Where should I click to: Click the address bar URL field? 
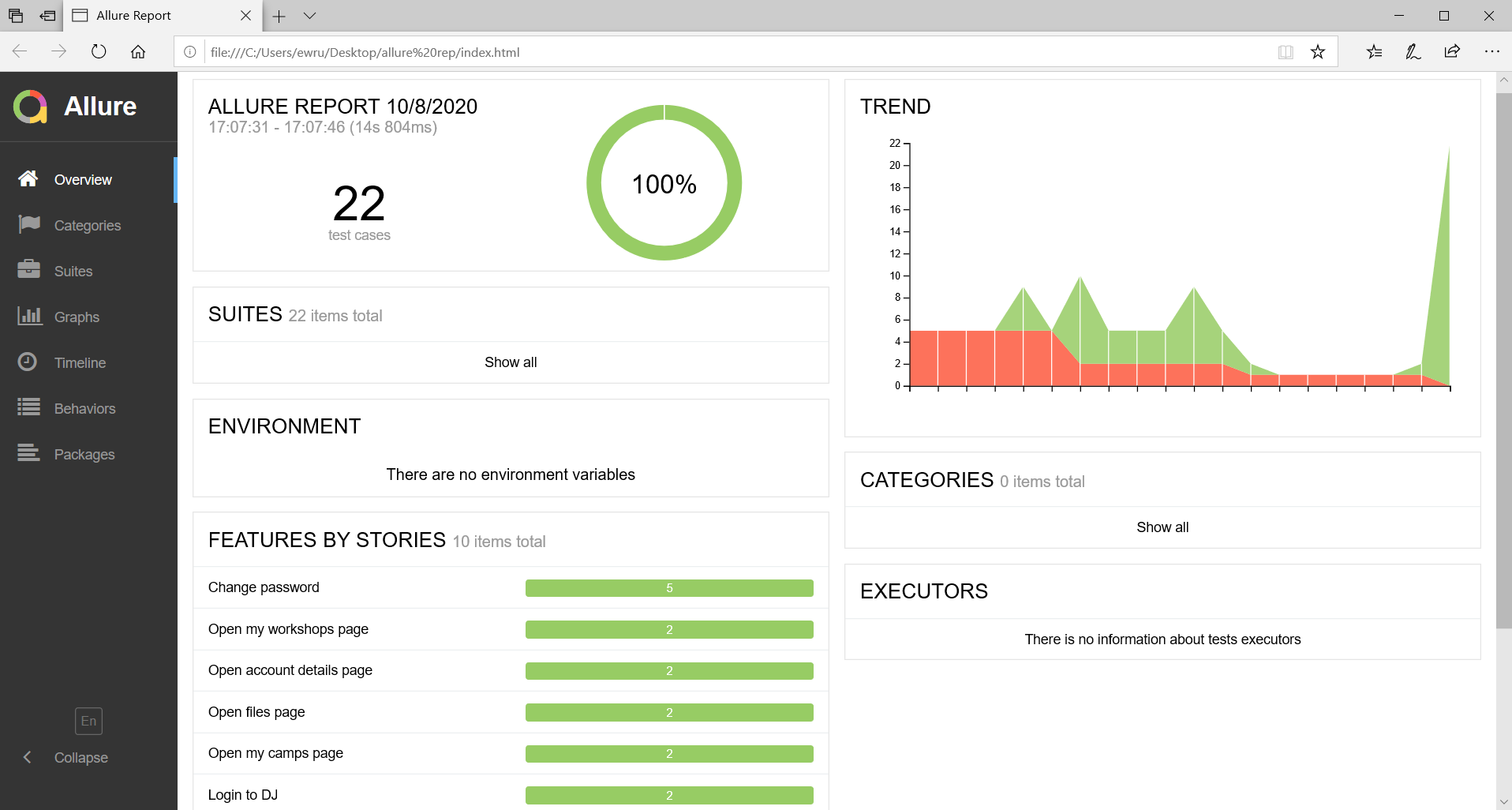click(710, 52)
